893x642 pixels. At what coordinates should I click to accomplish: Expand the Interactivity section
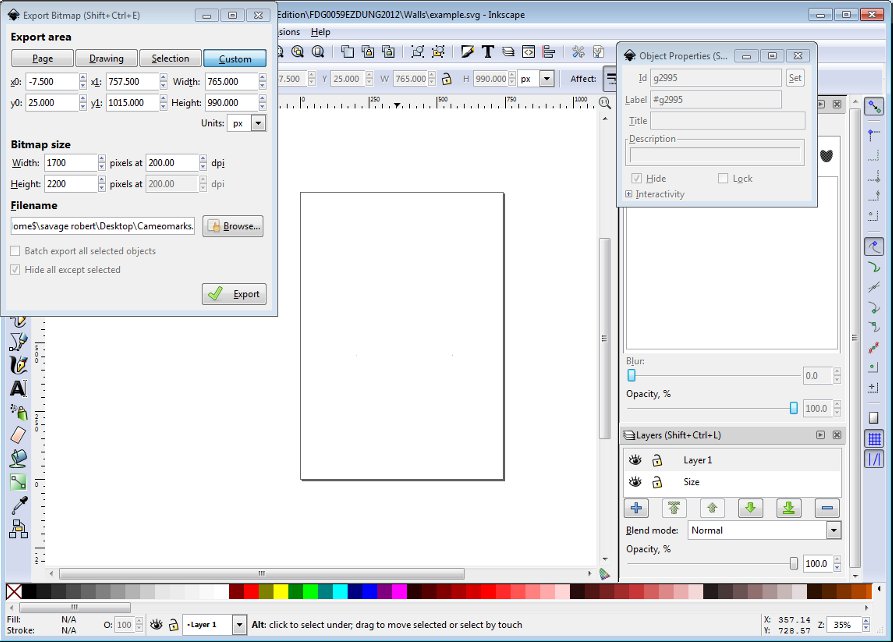[629, 194]
